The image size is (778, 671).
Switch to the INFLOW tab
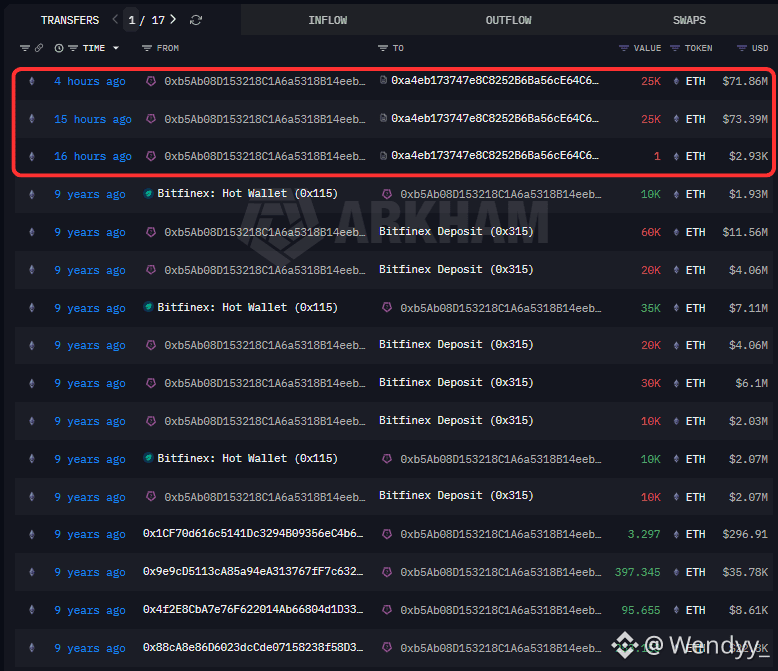click(328, 20)
